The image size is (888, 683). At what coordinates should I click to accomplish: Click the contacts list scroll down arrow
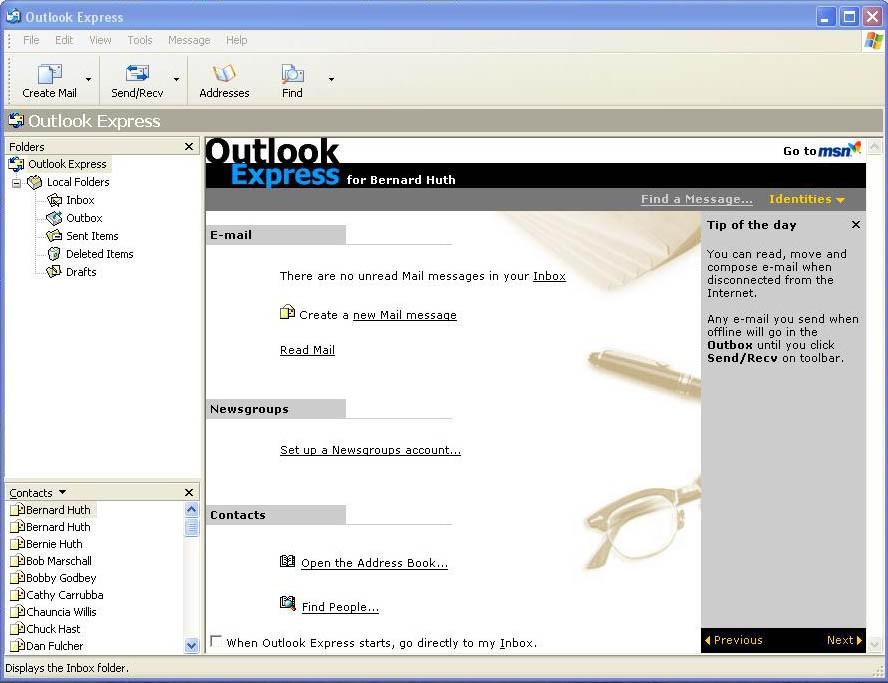pyautogui.click(x=191, y=646)
